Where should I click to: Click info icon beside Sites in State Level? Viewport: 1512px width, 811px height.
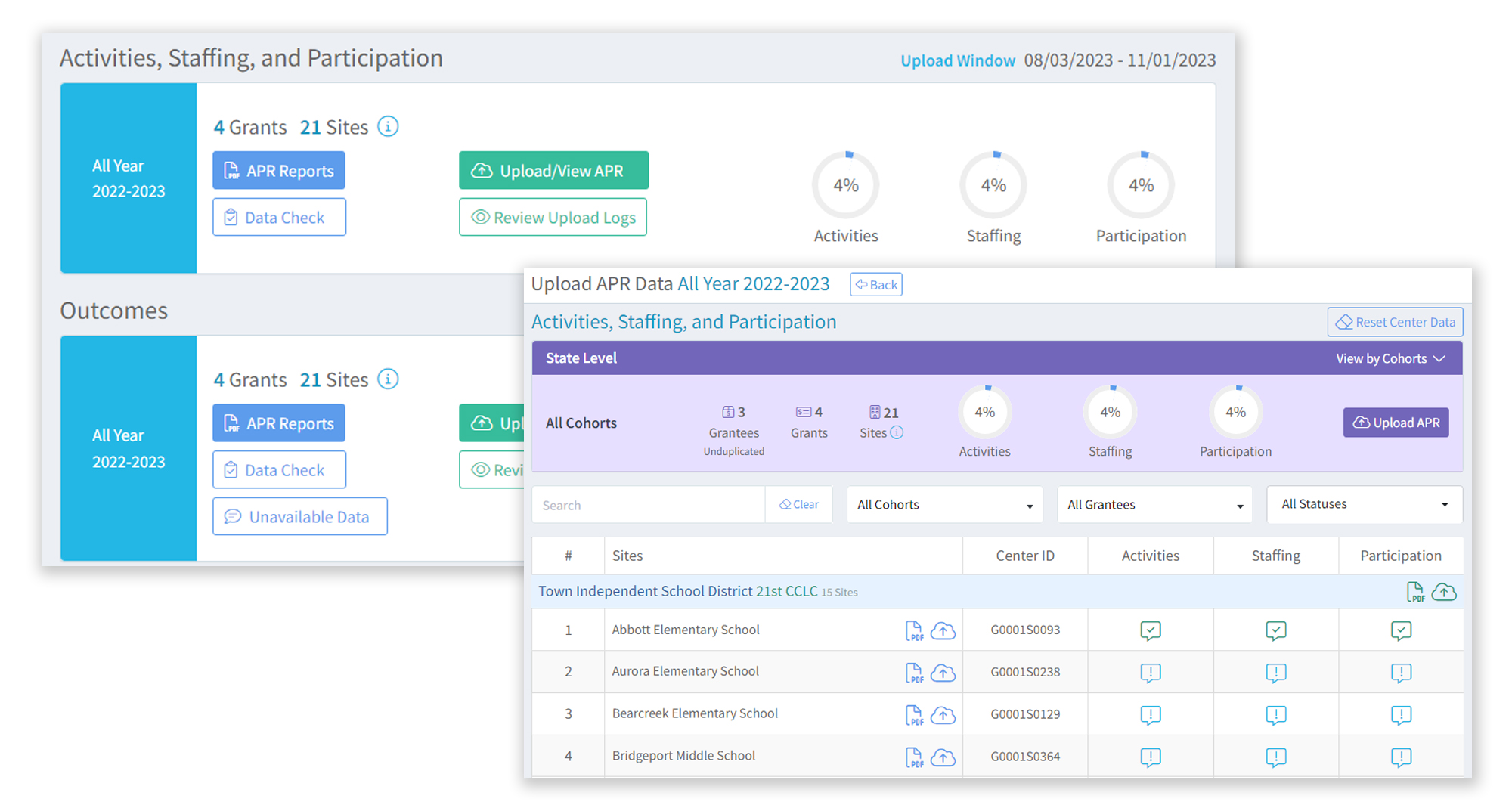[x=897, y=433]
